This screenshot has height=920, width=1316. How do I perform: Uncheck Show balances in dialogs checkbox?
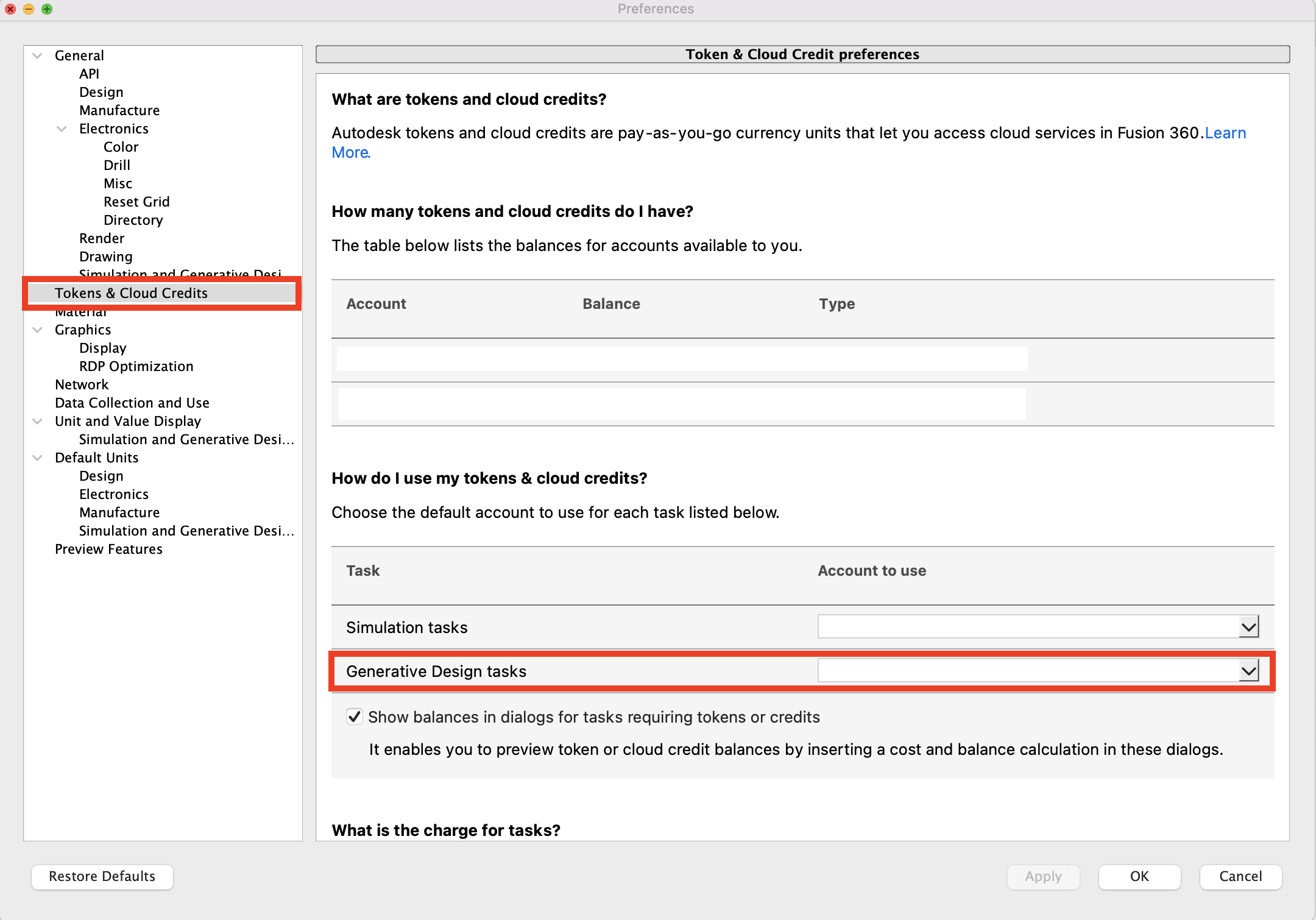tap(355, 717)
